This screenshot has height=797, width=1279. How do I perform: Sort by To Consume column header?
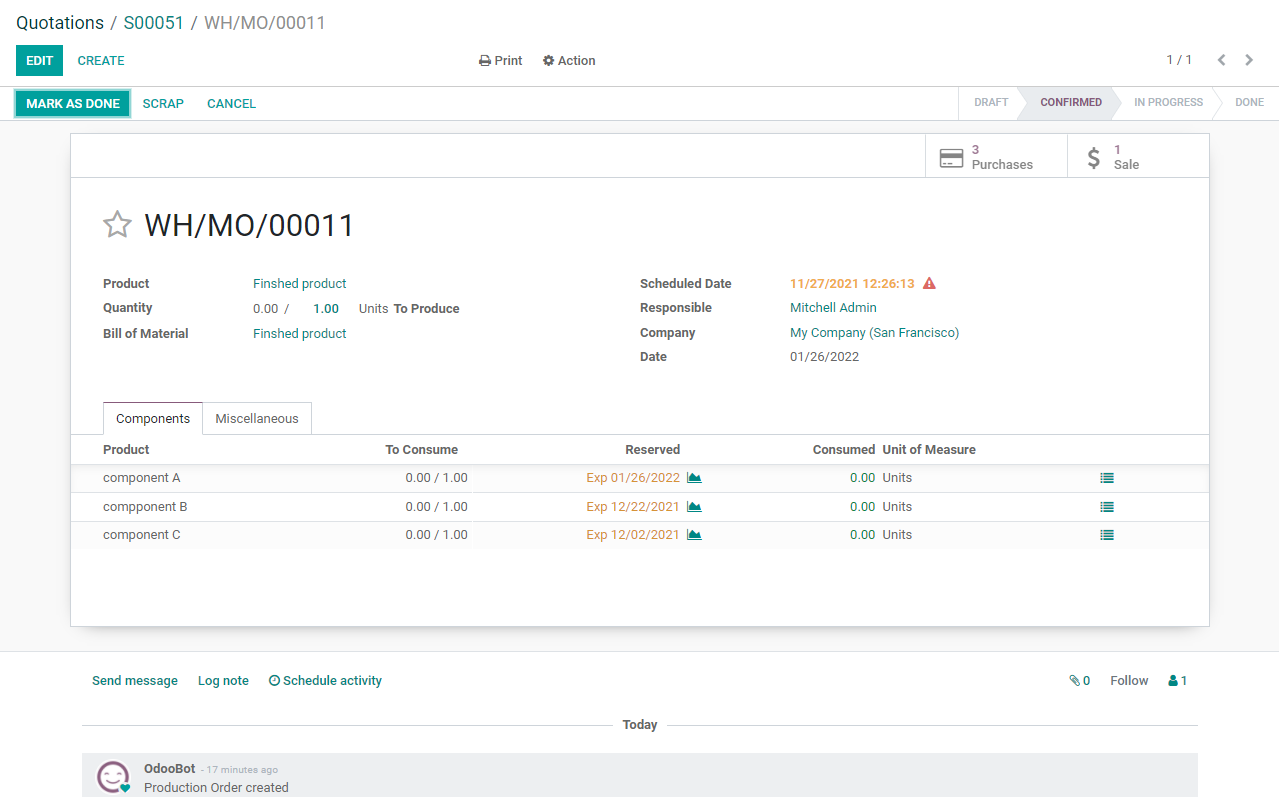click(422, 450)
